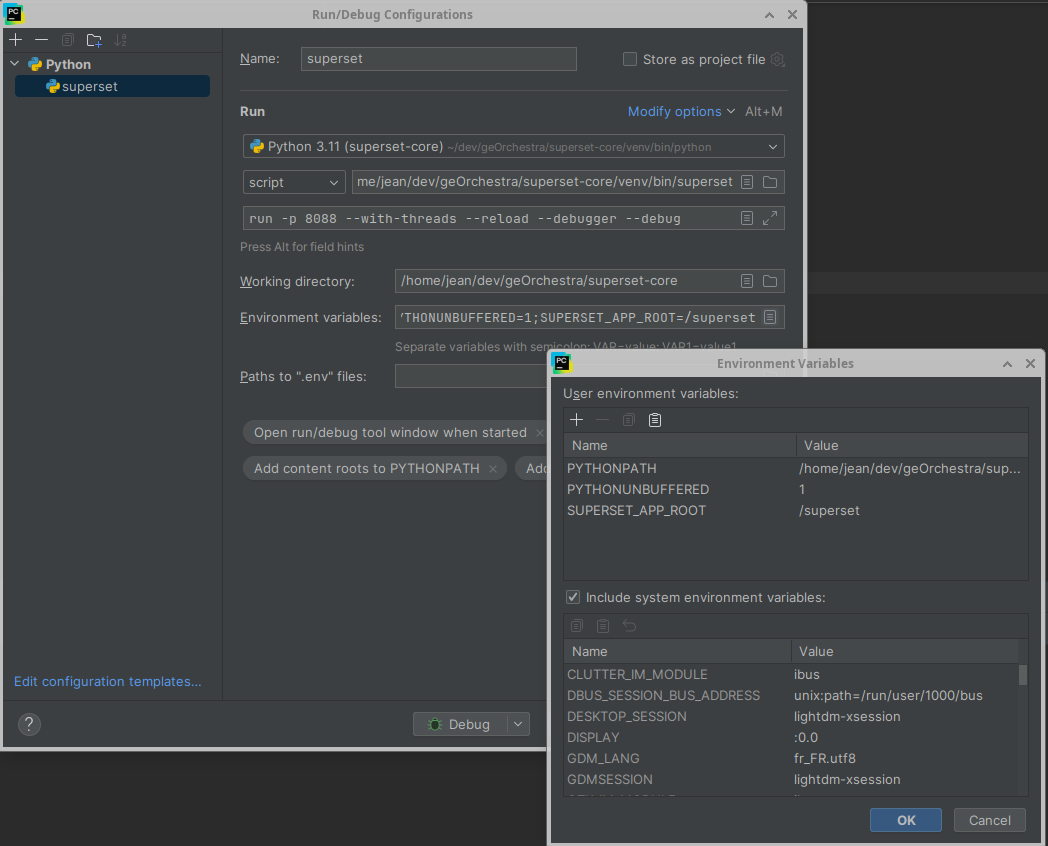1048x846 pixels.
Task: Copy user environment variables icon
Action: pyautogui.click(x=628, y=420)
